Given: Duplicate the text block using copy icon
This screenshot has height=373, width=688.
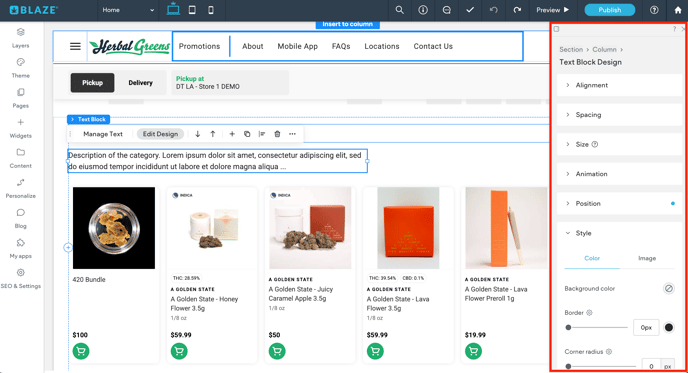Looking at the screenshot, I should tap(247, 134).
